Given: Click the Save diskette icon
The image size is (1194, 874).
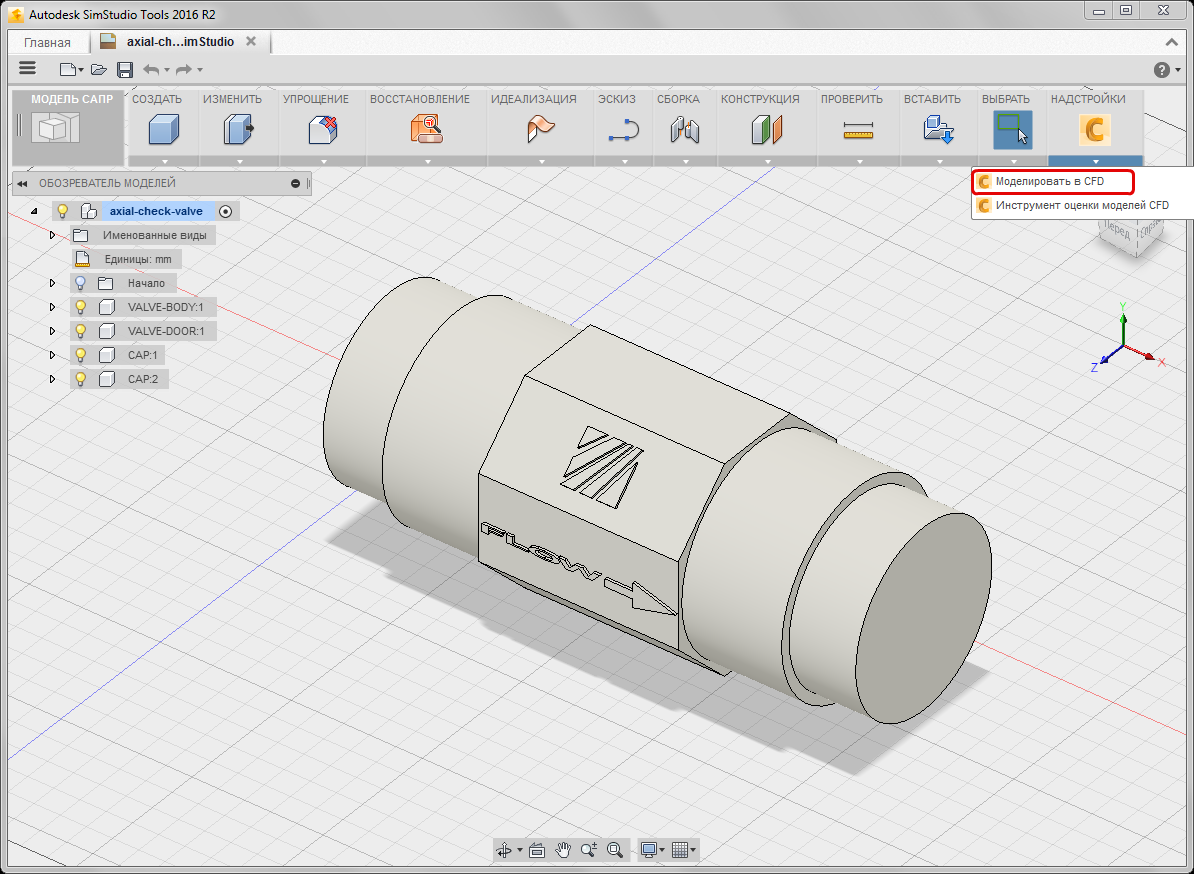Looking at the screenshot, I should coord(125,69).
